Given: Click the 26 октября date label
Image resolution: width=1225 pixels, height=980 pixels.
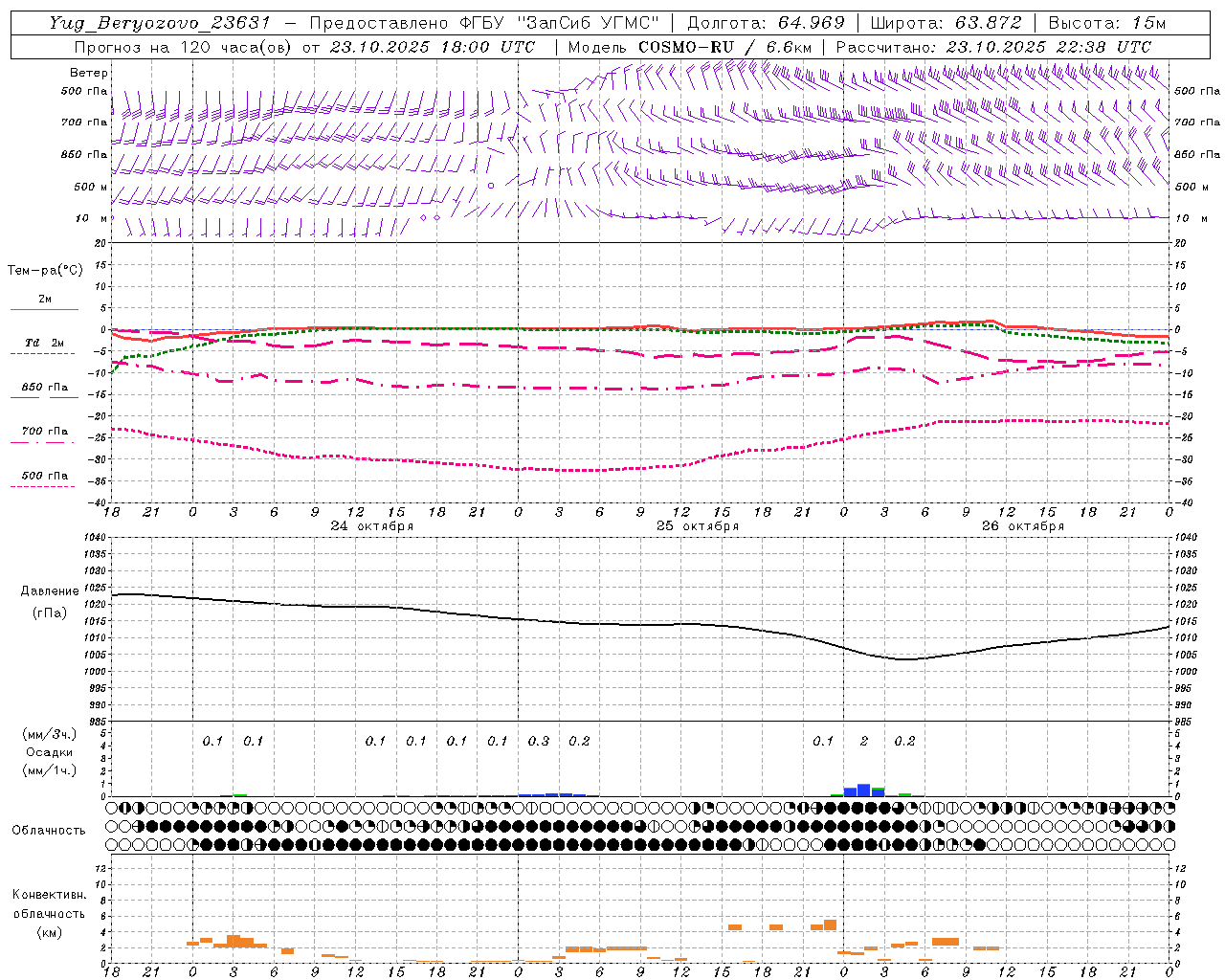Looking at the screenshot, I should pyautogui.click(x=1023, y=526).
